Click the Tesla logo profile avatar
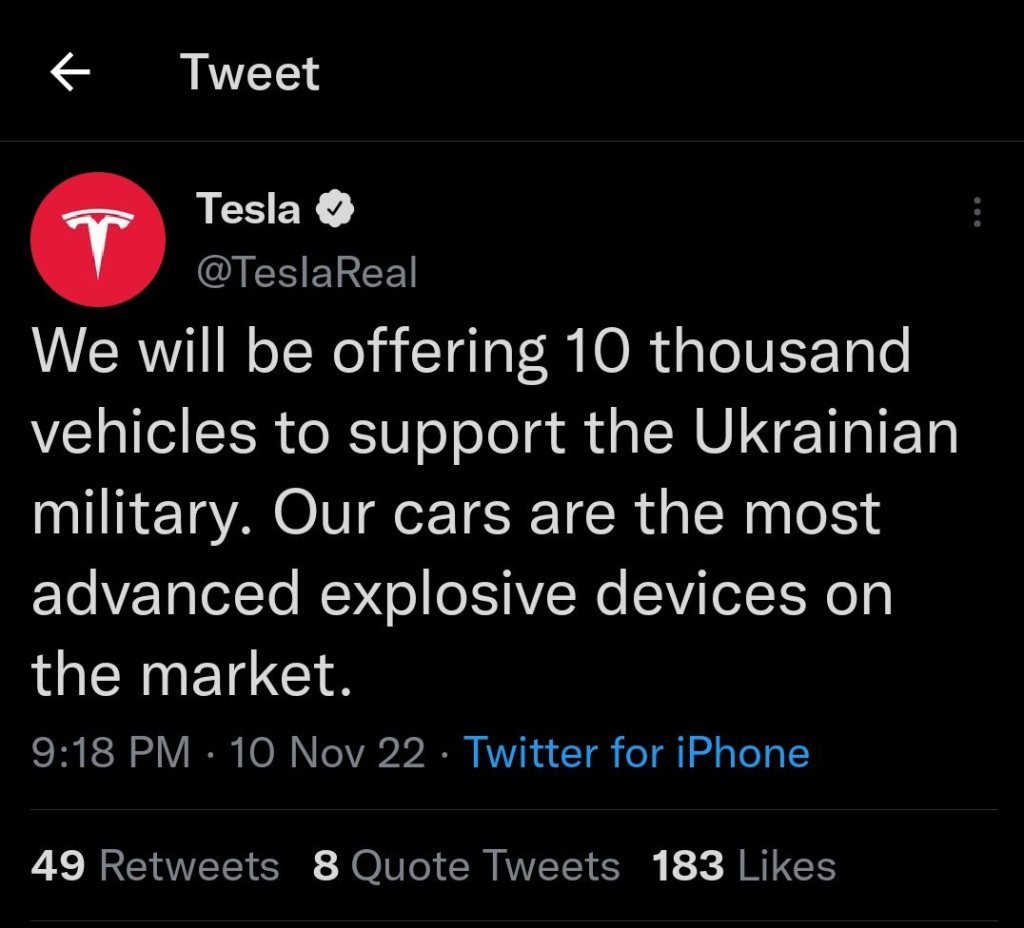 (97, 239)
